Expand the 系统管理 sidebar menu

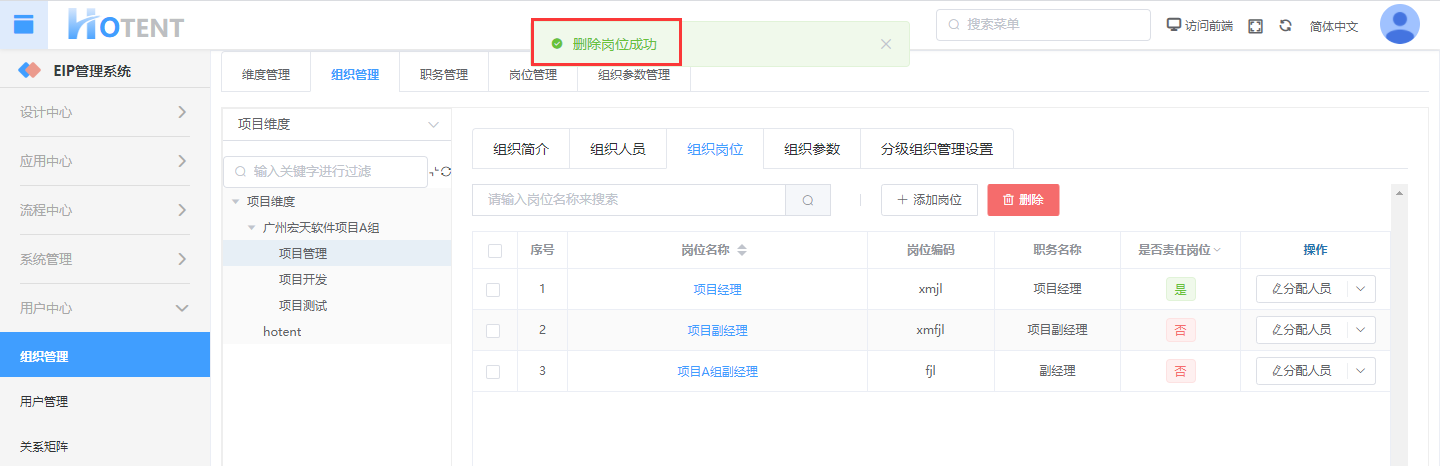pyautogui.click(x=105, y=259)
